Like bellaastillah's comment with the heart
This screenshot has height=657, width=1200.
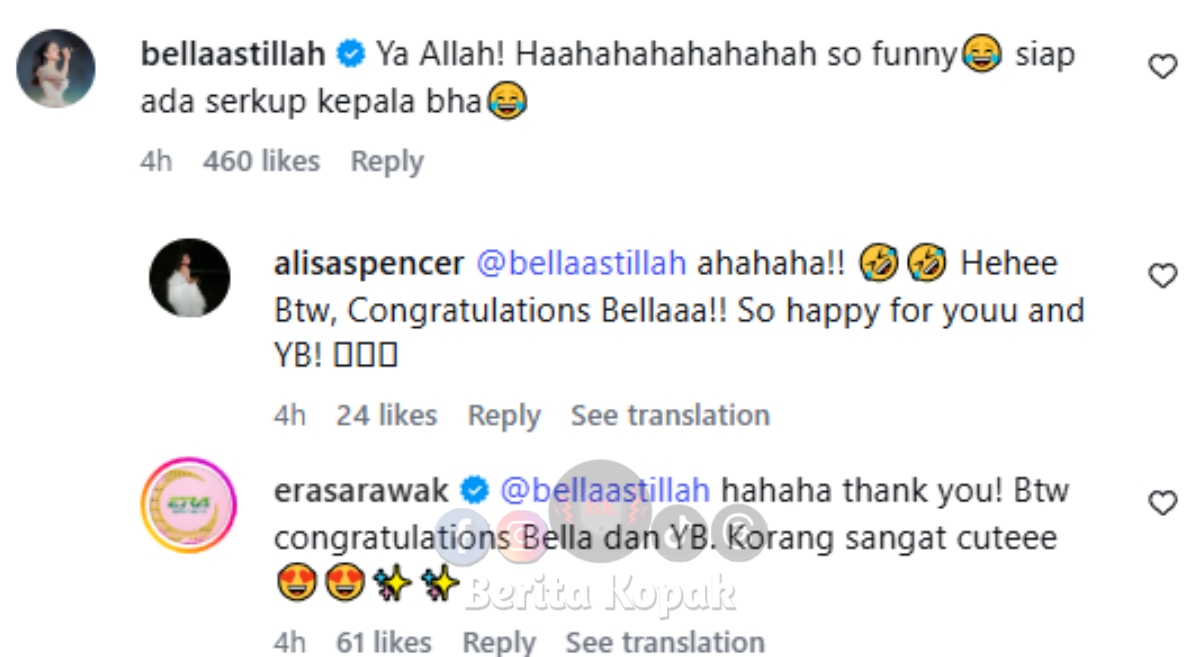pyautogui.click(x=1162, y=68)
